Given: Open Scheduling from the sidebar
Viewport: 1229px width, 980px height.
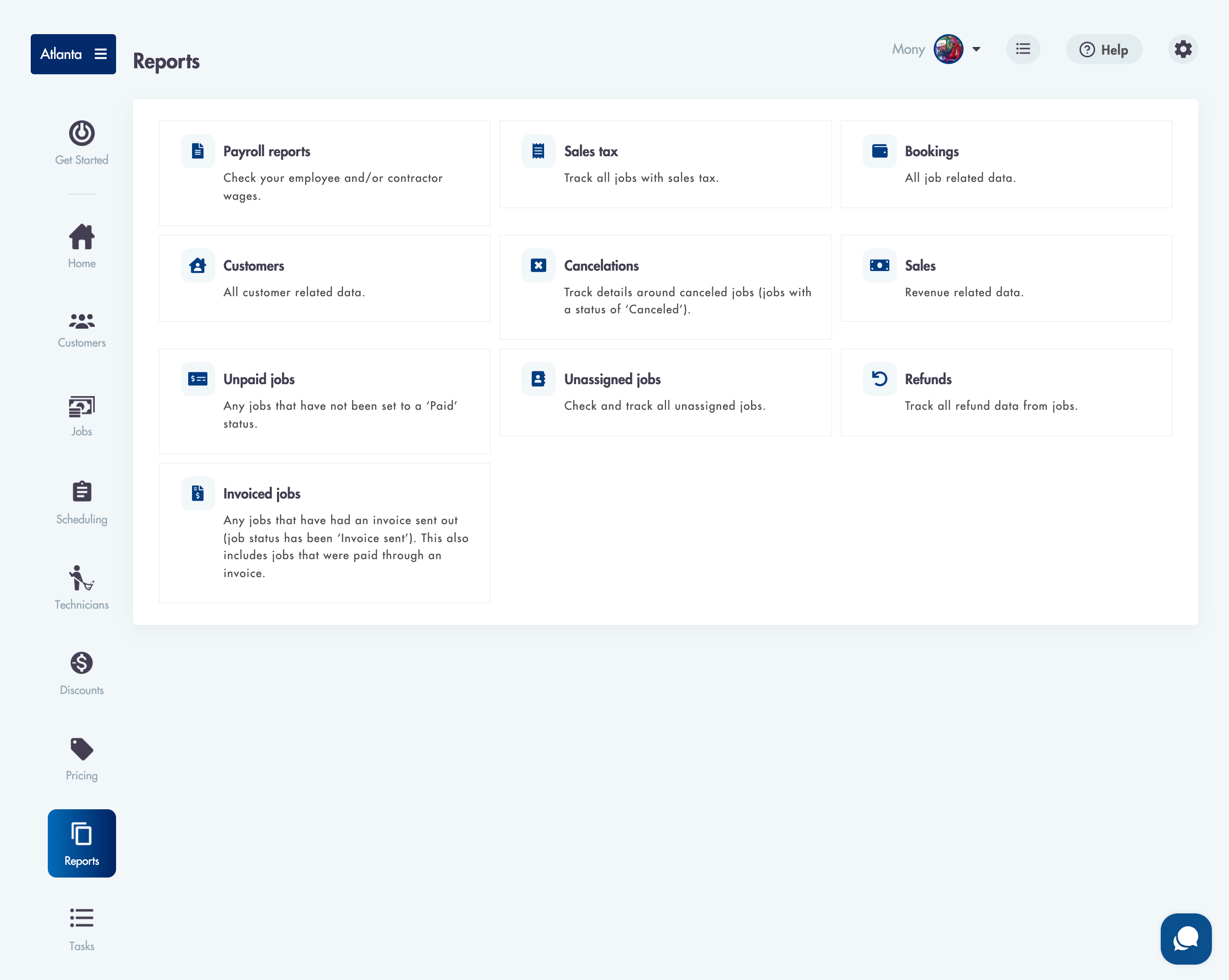Looking at the screenshot, I should coord(82,502).
